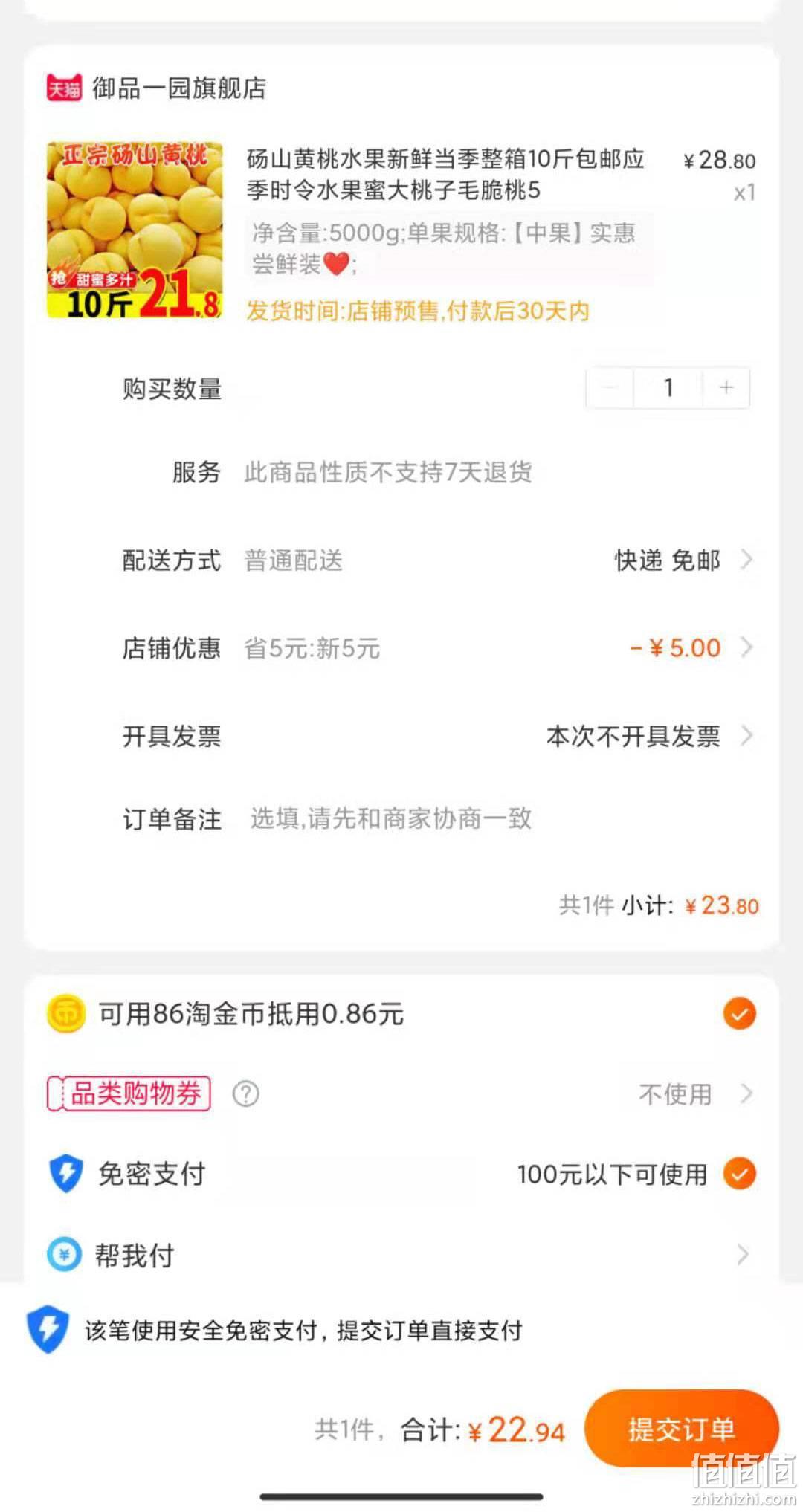The image size is (803, 1512).
Task: Open the 御品一园旗舰店 store name
Action: (x=179, y=88)
